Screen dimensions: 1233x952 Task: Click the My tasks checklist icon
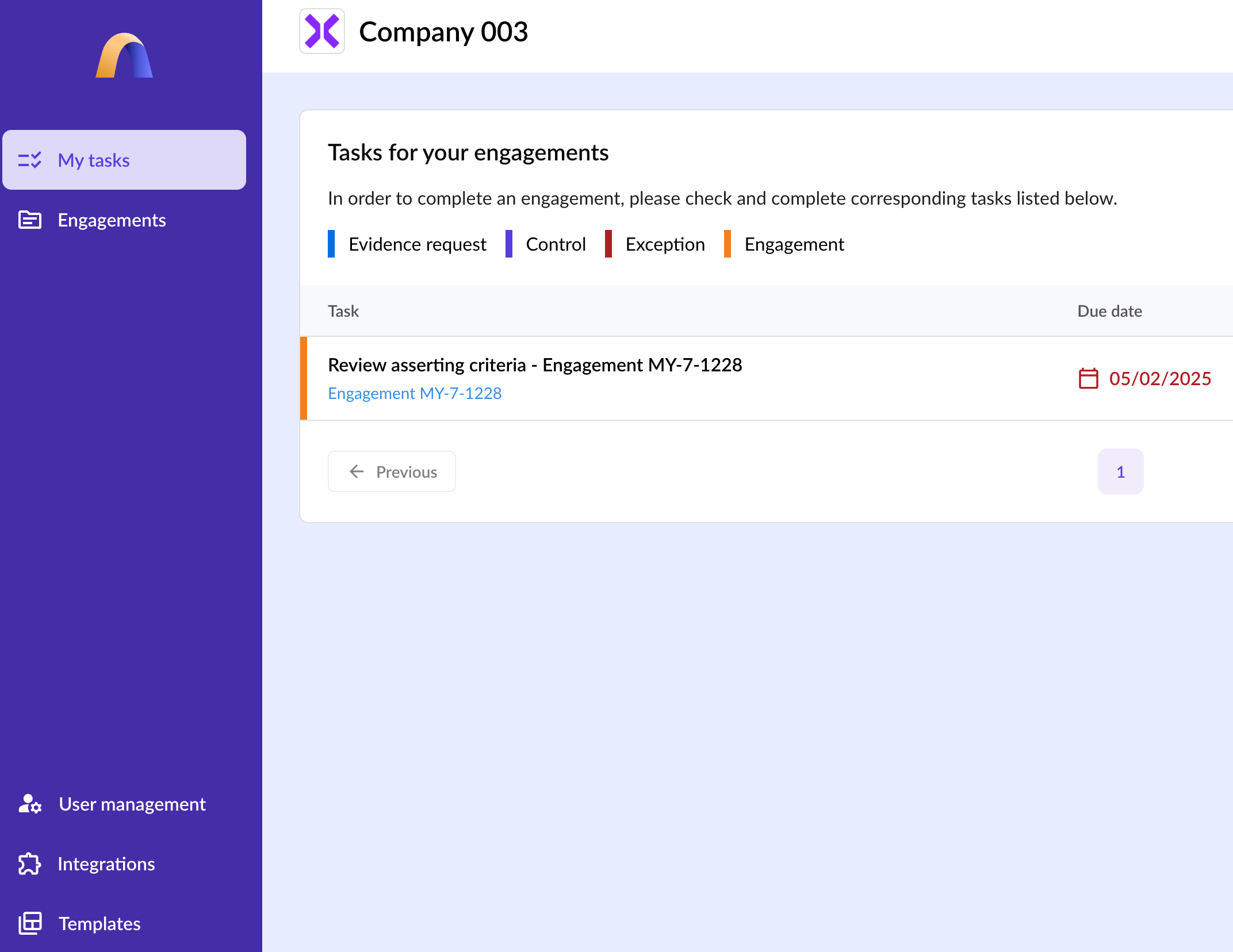30,160
